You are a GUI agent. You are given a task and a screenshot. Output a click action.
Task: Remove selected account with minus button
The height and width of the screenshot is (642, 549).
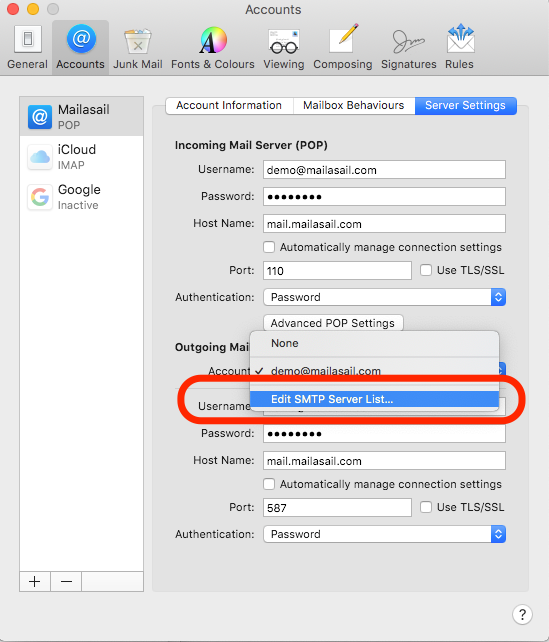pos(66,581)
